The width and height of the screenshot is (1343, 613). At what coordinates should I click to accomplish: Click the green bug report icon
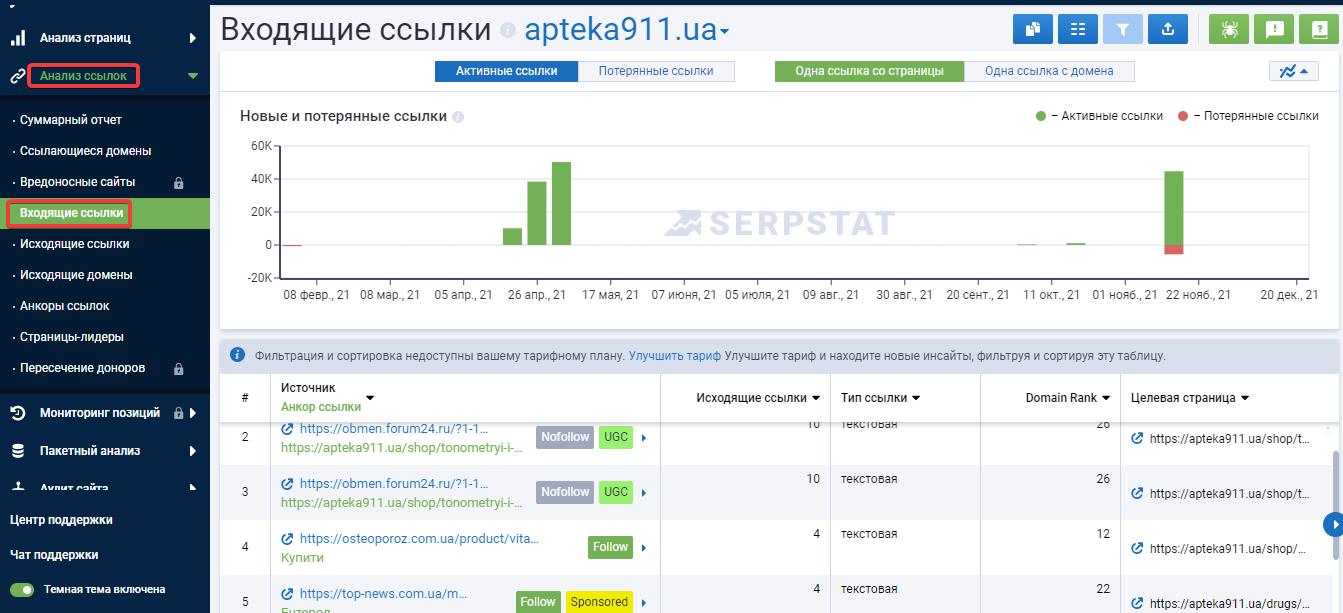[1229, 29]
